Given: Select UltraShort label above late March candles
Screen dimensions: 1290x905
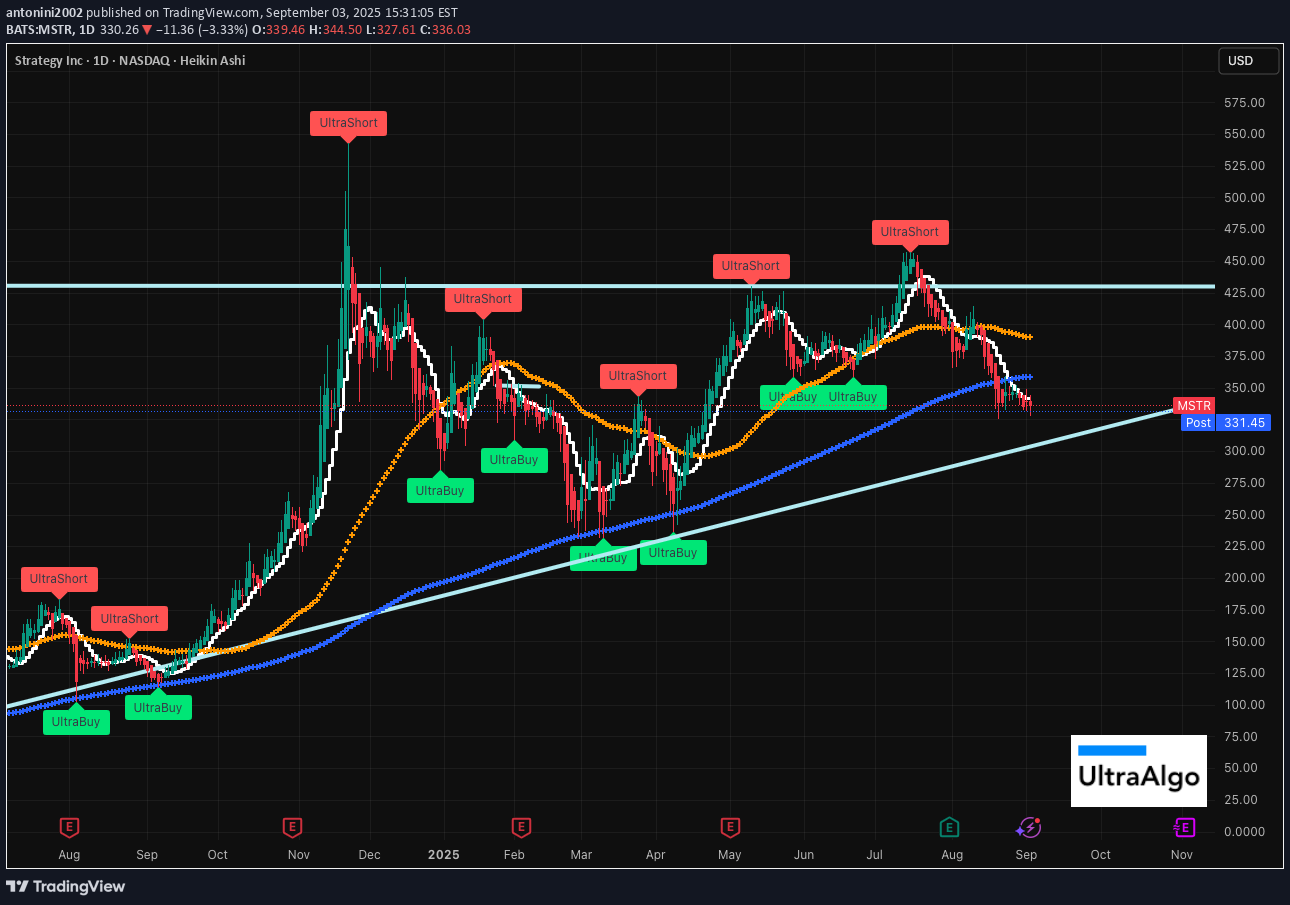Looking at the screenshot, I should pos(638,376).
